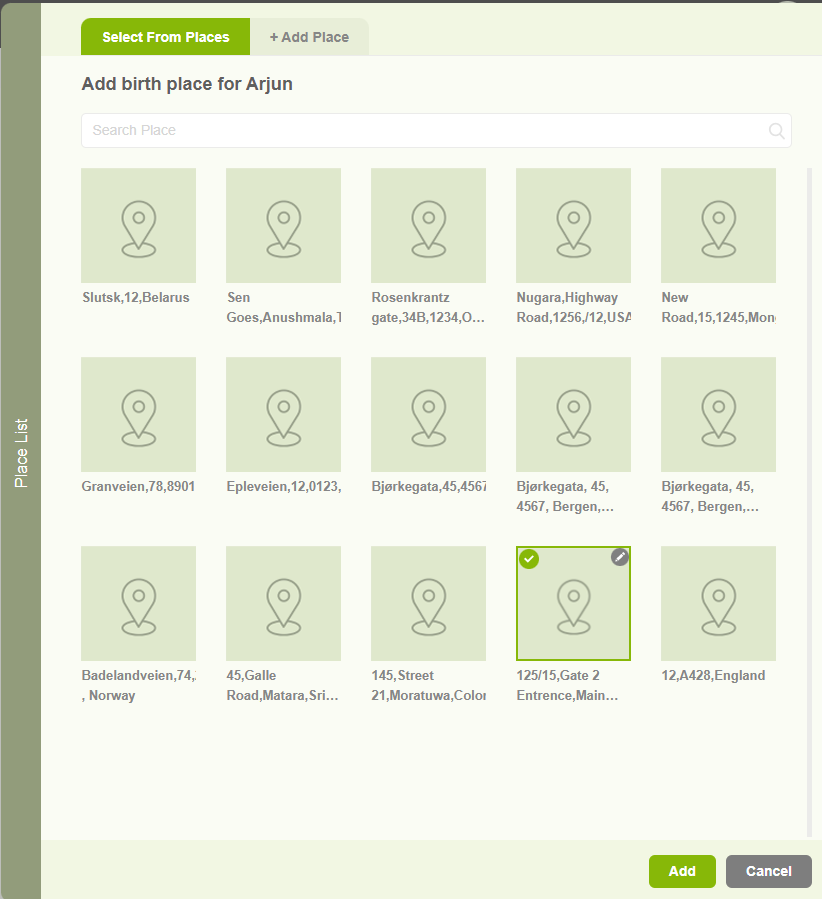Select the 145, Street 21, Moratuwa thumbnail
The width and height of the screenshot is (822, 899).
[428, 604]
